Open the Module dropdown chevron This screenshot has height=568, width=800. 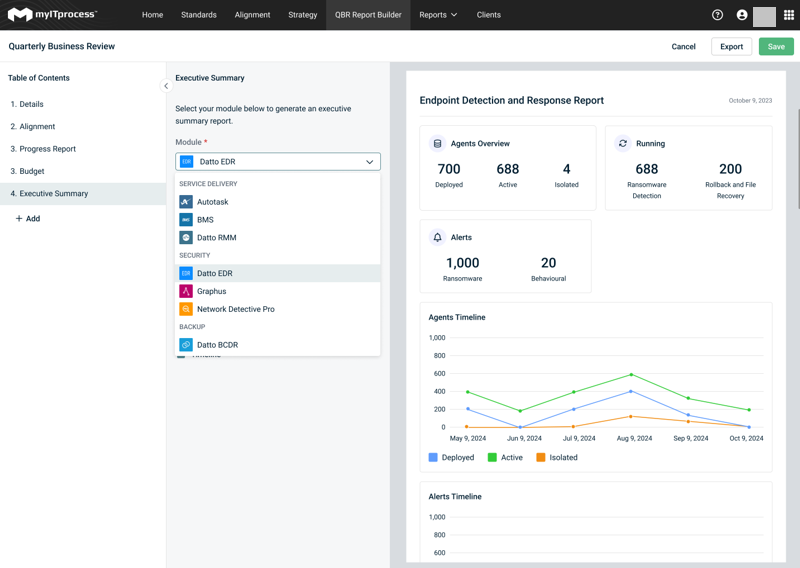click(369, 162)
